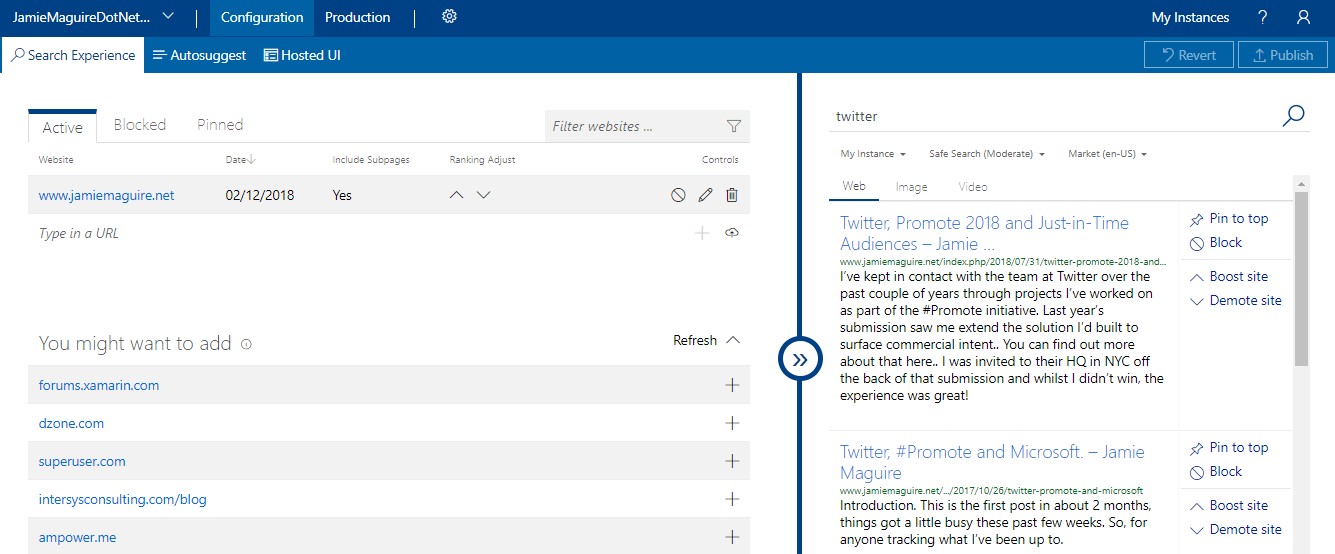Viewport: 1335px width, 554px height.
Task: Select the Active websites tab
Action: point(62,127)
